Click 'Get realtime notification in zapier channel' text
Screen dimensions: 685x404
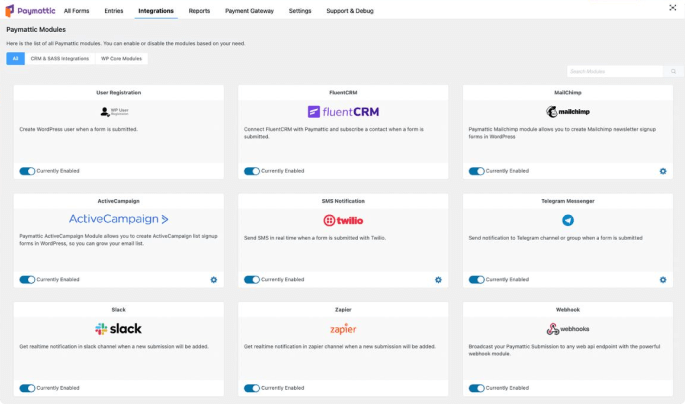[339, 346]
